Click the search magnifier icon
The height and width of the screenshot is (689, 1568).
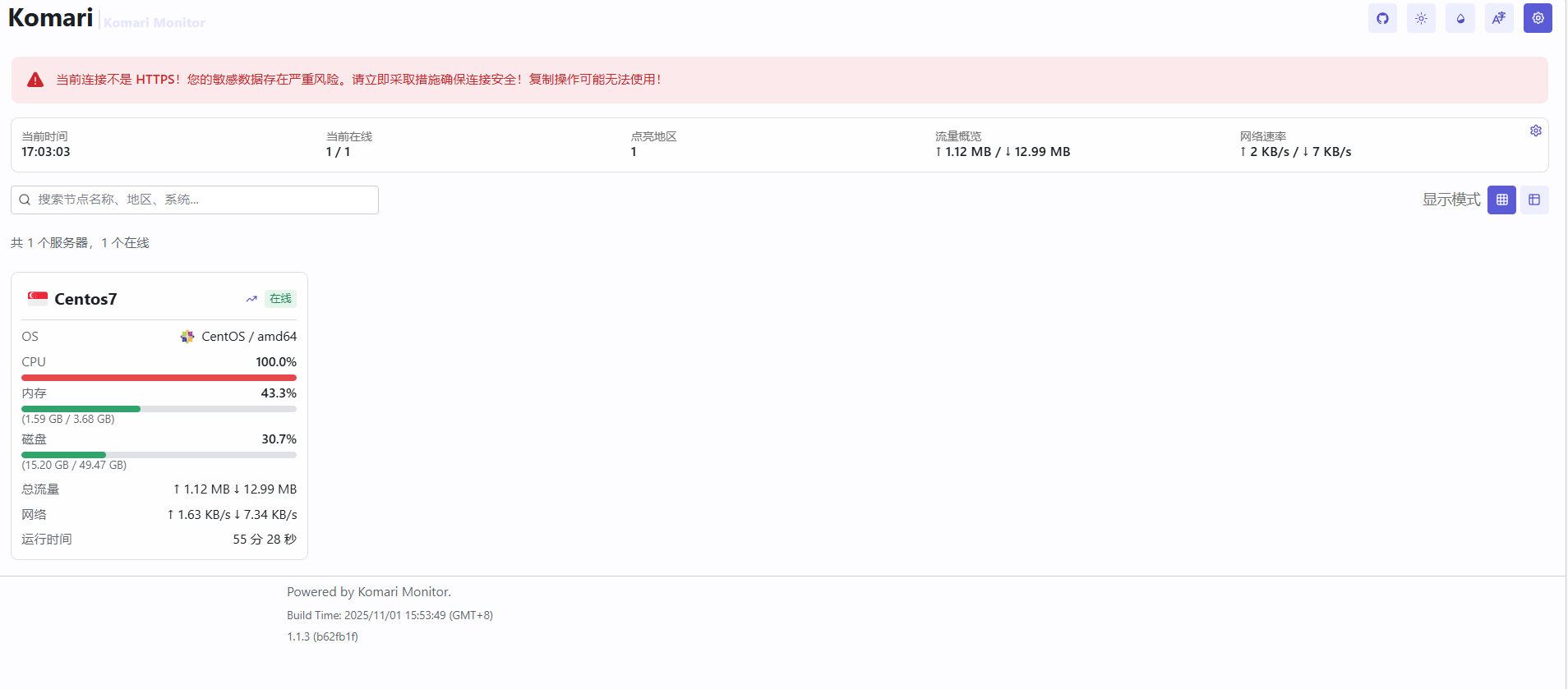point(25,200)
